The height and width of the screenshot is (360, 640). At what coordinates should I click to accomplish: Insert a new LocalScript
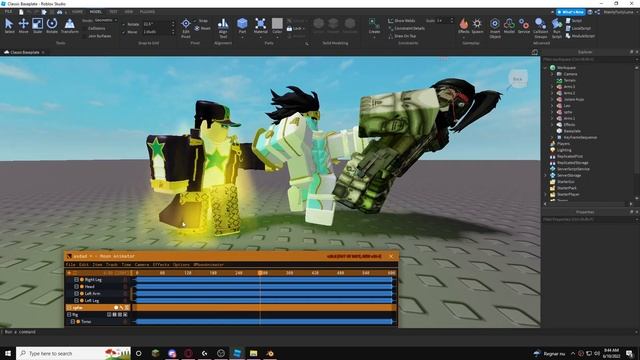pyautogui.click(x=578, y=28)
